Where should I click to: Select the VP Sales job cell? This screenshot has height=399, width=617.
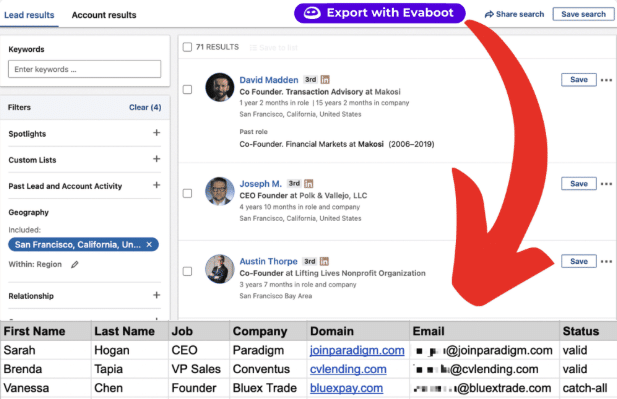199,369
